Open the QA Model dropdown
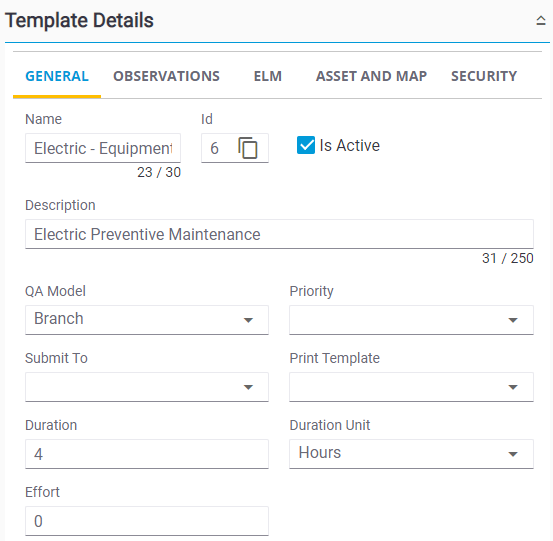This screenshot has height=541, width=553. 147,320
